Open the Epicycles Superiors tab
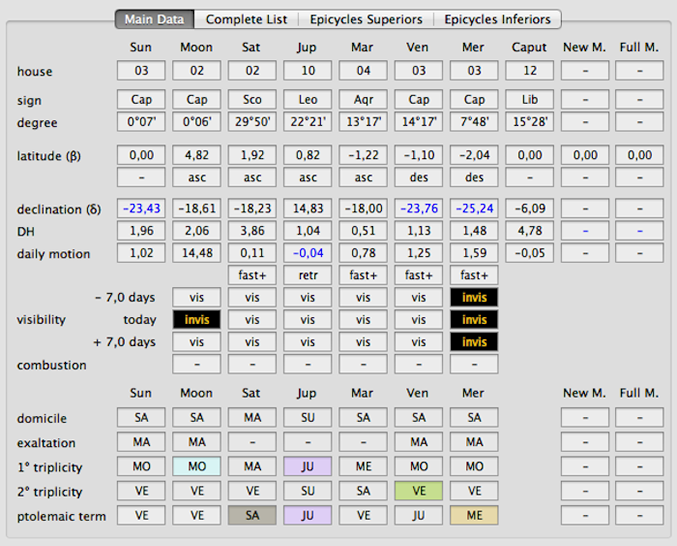The width and height of the screenshot is (677, 546). click(366, 19)
